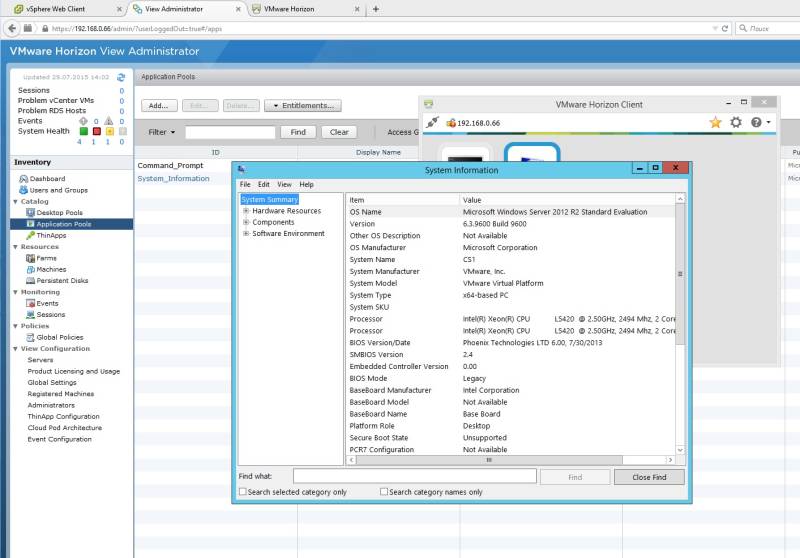Toggle Search category names only
The height and width of the screenshot is (558, 800).
pos(384,492)
